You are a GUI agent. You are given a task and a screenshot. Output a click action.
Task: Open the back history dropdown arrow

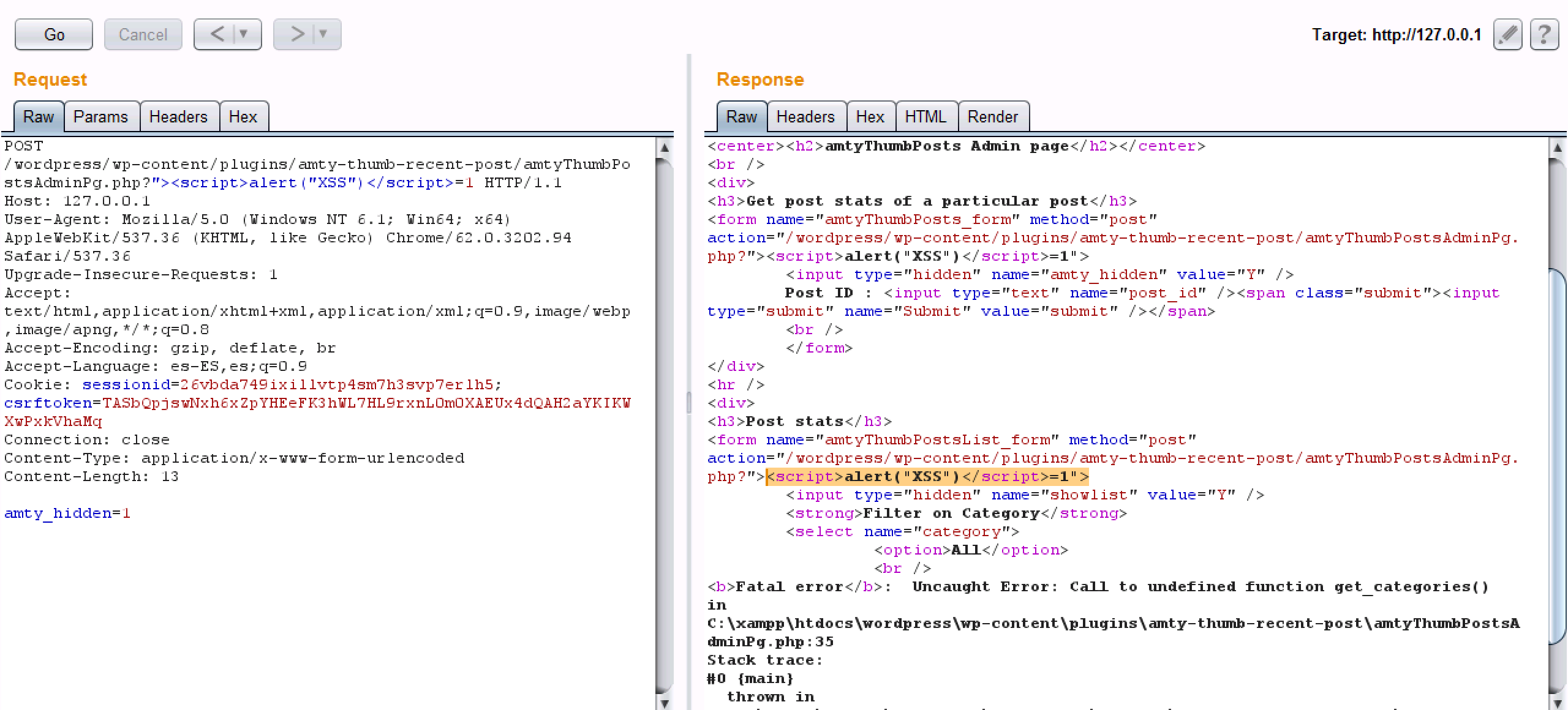click(244, 34)
